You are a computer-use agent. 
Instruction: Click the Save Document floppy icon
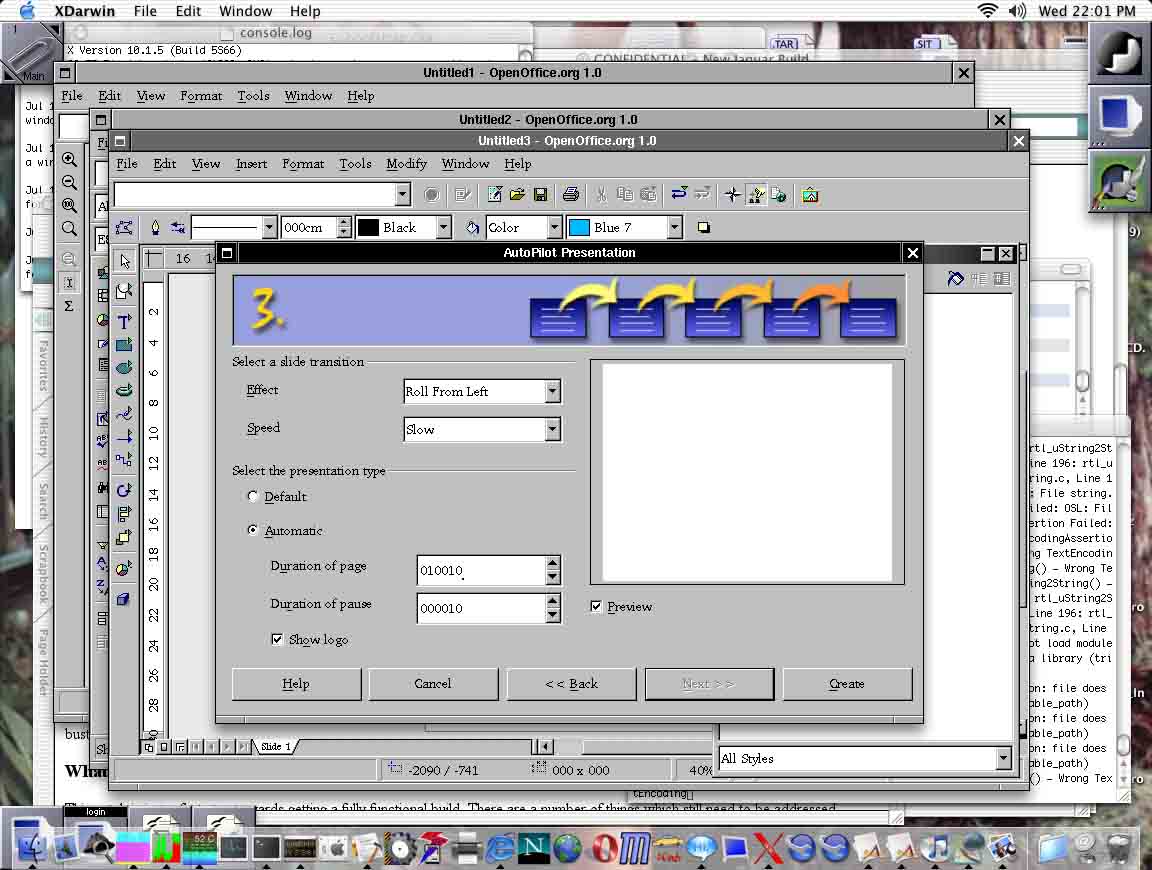coord(541,195)
